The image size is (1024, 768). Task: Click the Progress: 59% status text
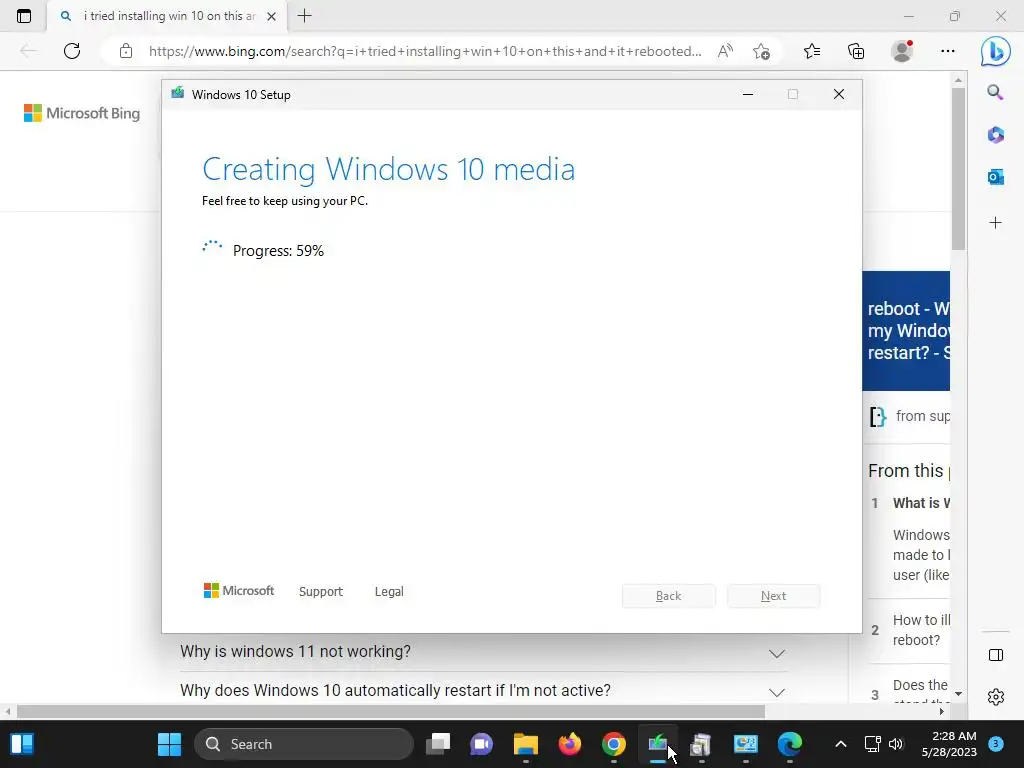pyautogui.click(x=278, y=251)
